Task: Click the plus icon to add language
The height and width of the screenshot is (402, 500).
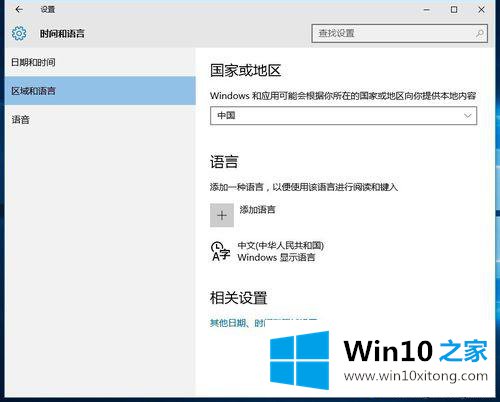Action: pos(222,215)
